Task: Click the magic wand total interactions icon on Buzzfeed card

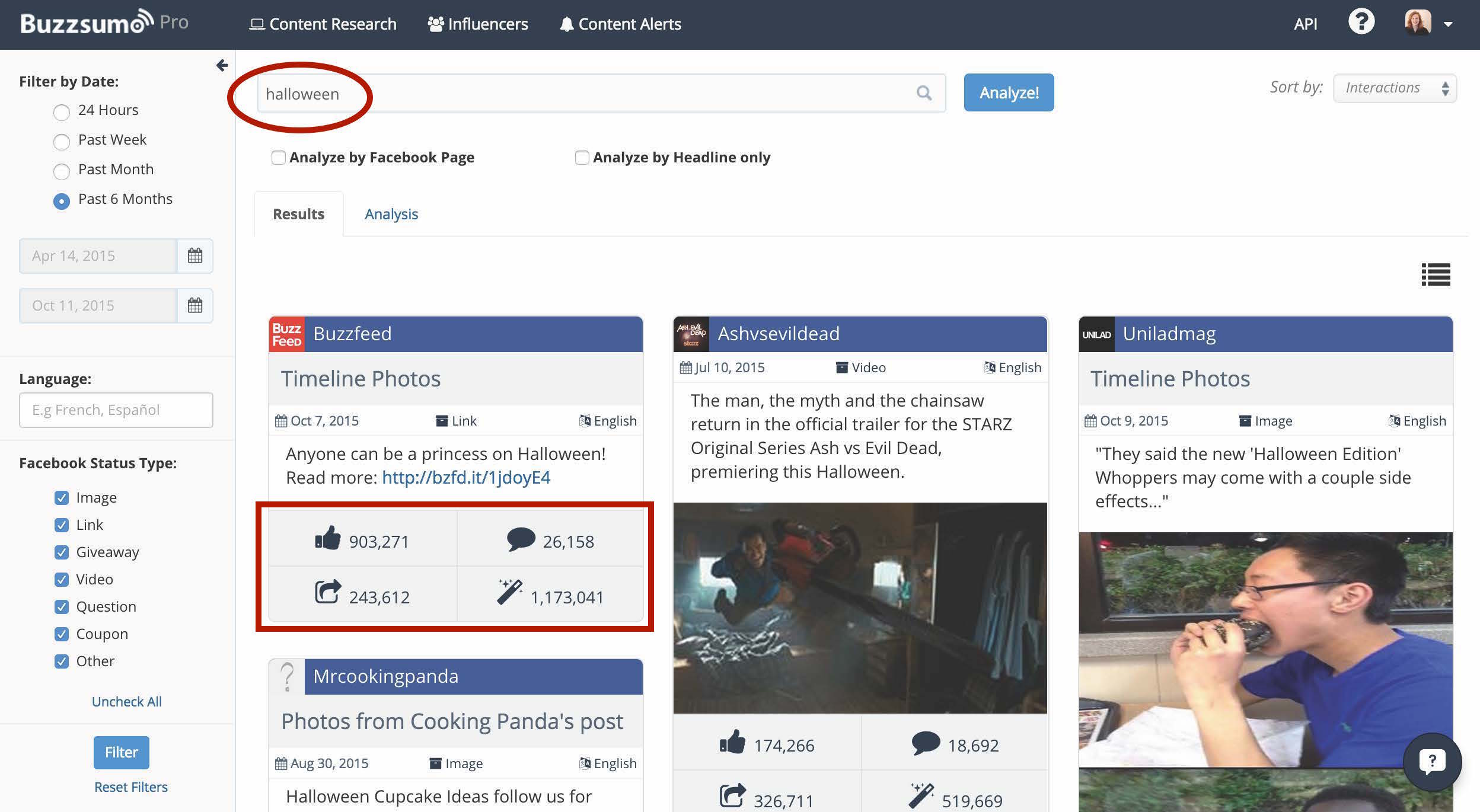Action: click(509, 592)
